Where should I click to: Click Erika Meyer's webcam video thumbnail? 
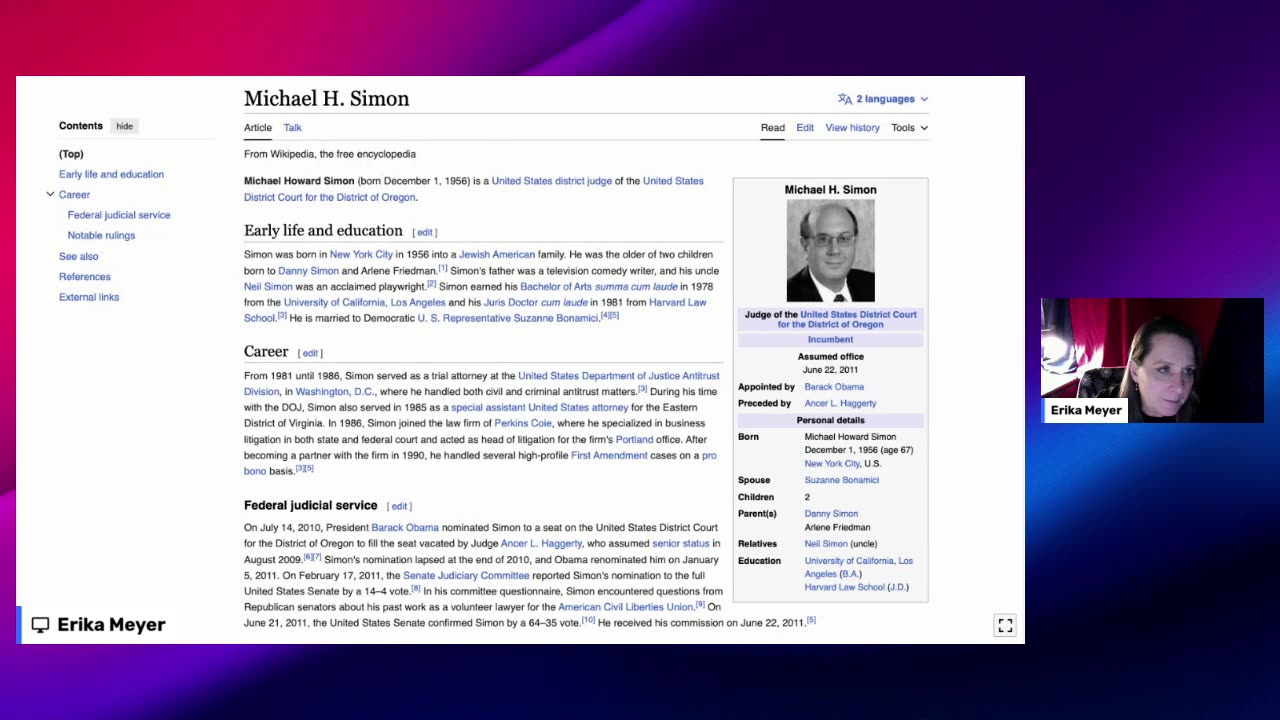(1152, 361)
